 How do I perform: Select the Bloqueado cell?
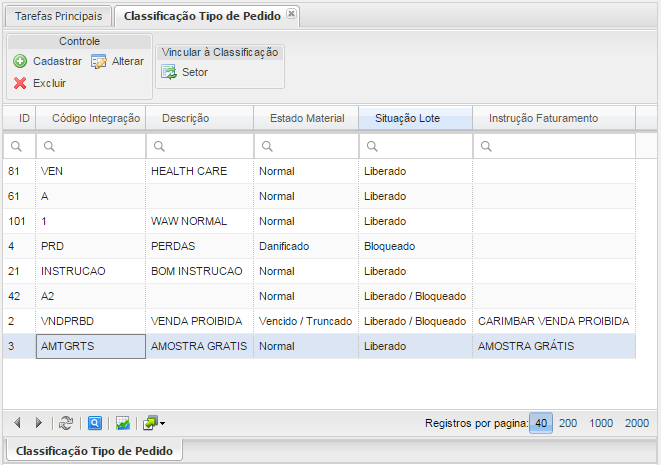[416, 246]
